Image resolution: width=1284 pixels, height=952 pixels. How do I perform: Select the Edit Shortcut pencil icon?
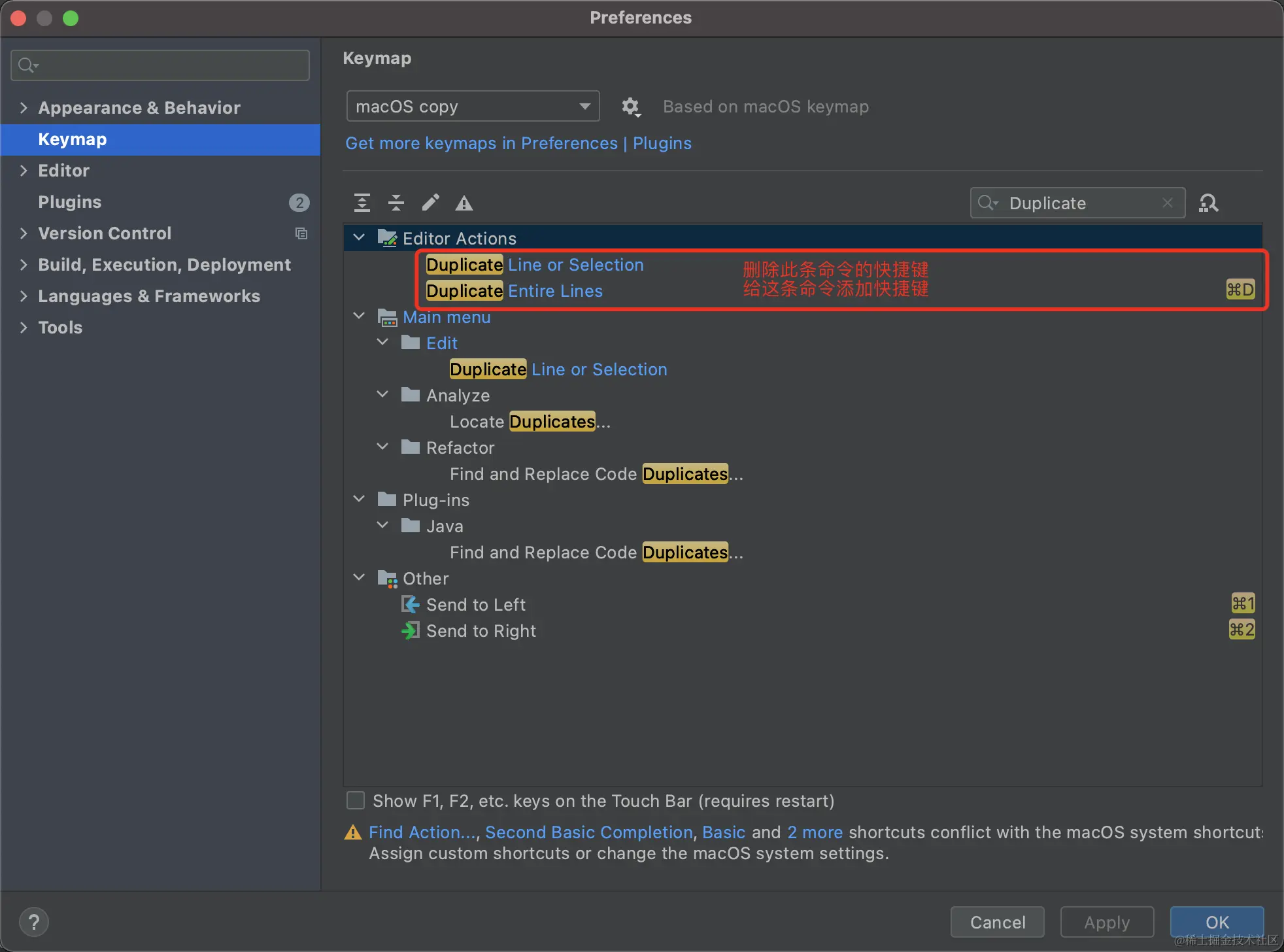(430, 203)
